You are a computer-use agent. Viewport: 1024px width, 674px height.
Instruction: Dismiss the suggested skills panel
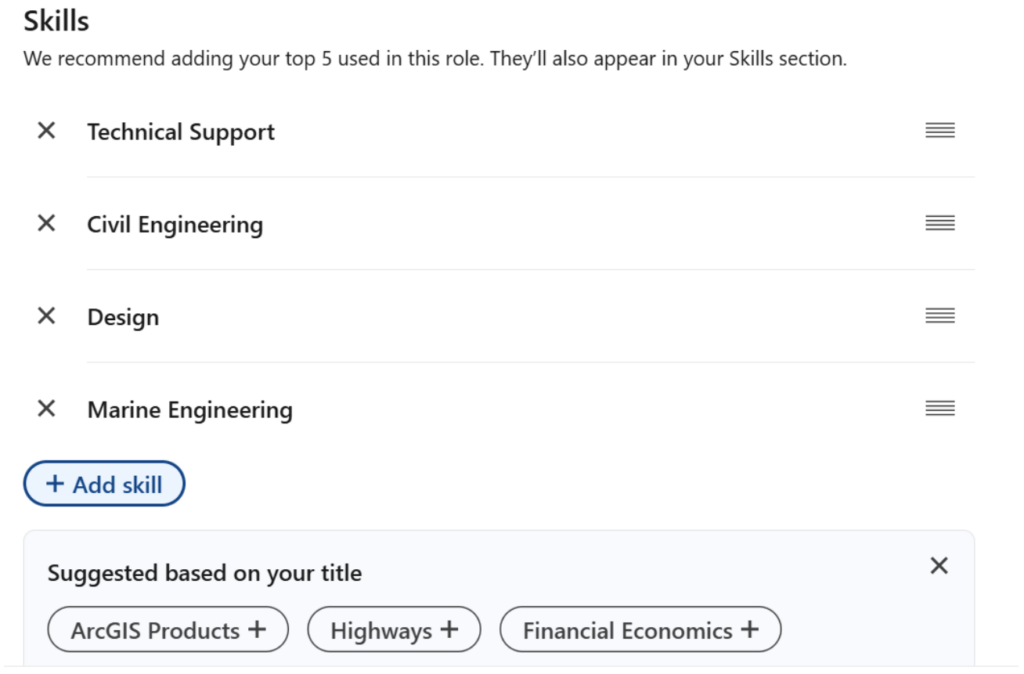pyautogui.click(x=939, y=566)
